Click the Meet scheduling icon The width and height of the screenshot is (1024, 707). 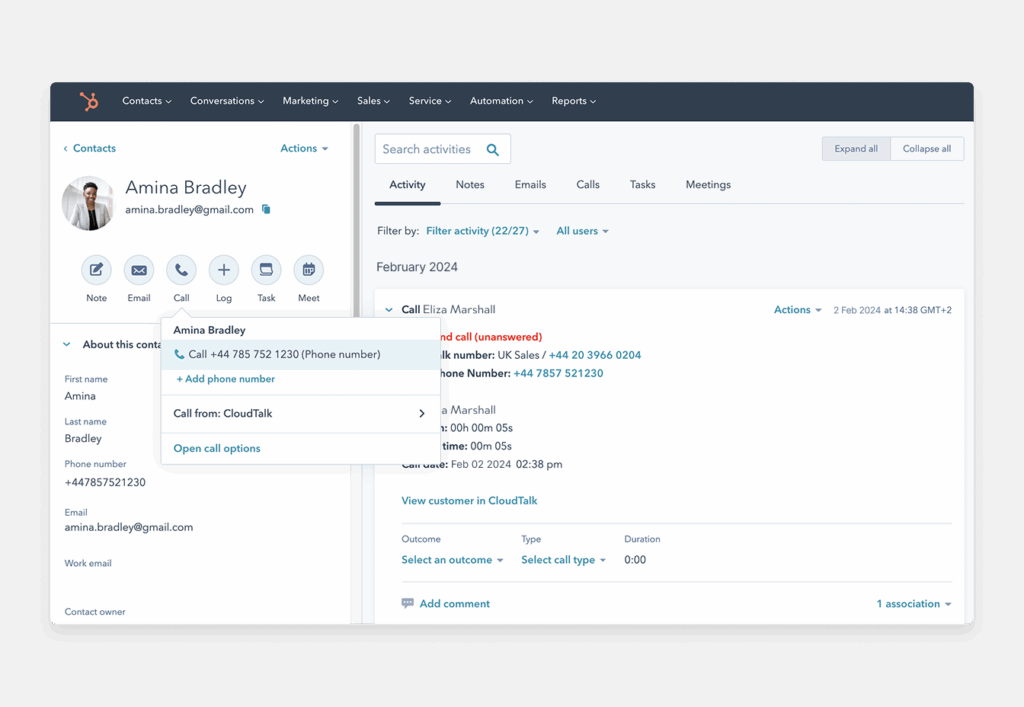[308, 269]
